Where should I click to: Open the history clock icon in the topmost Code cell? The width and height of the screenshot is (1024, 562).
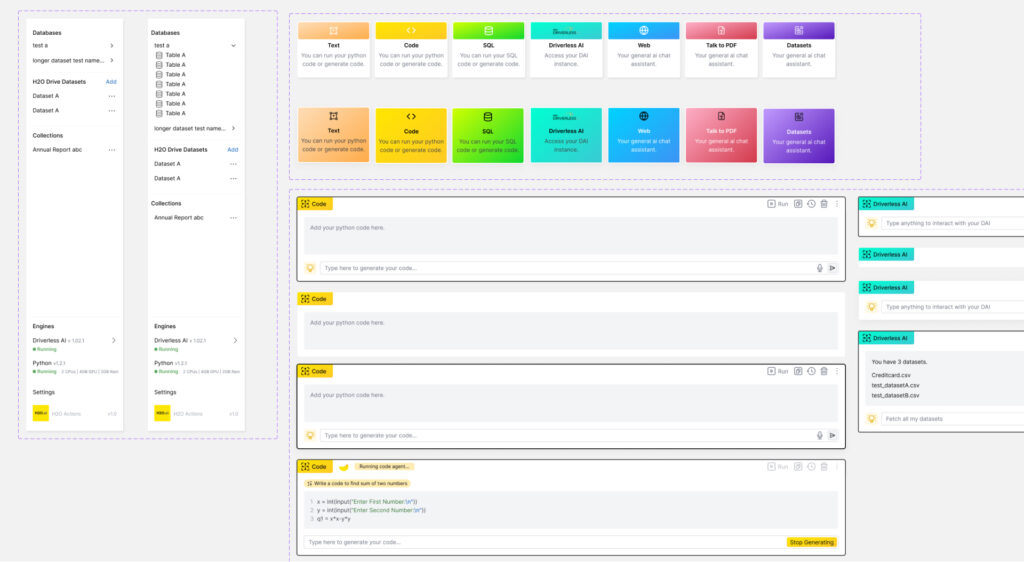click(x=811, y=204)
